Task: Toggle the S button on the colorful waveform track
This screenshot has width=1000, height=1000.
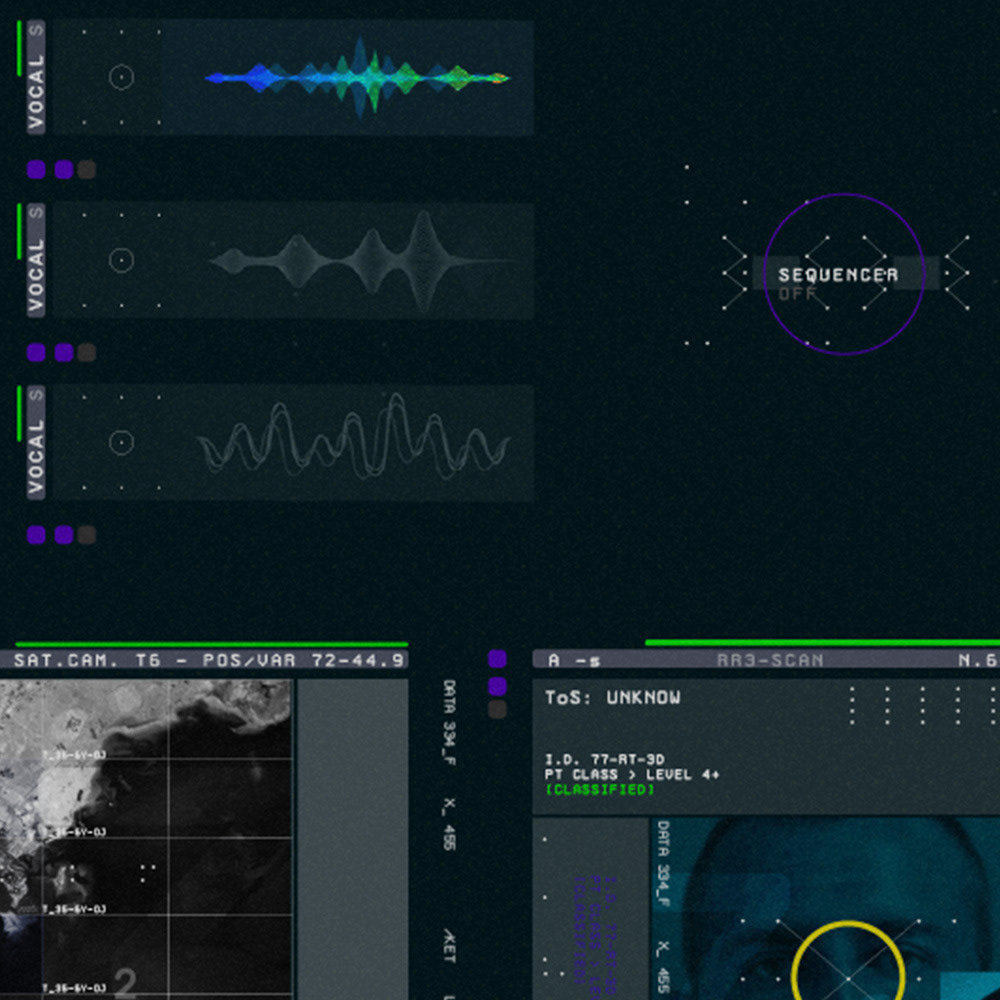Action: click(x=36, y=29)
